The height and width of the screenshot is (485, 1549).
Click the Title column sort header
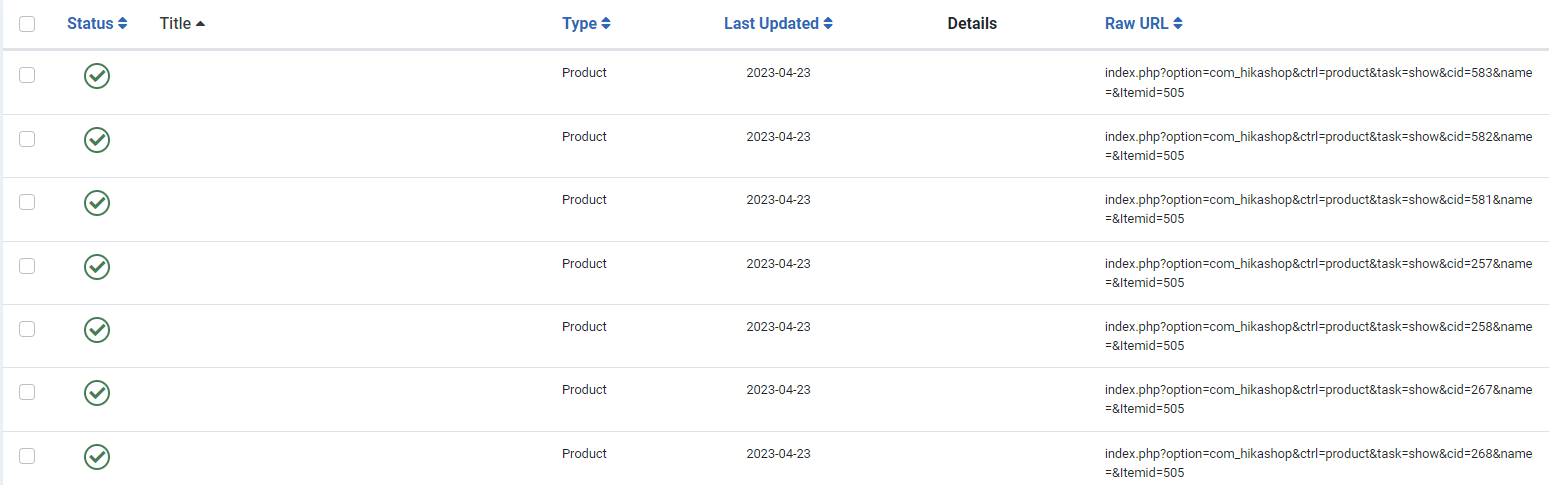182,24
